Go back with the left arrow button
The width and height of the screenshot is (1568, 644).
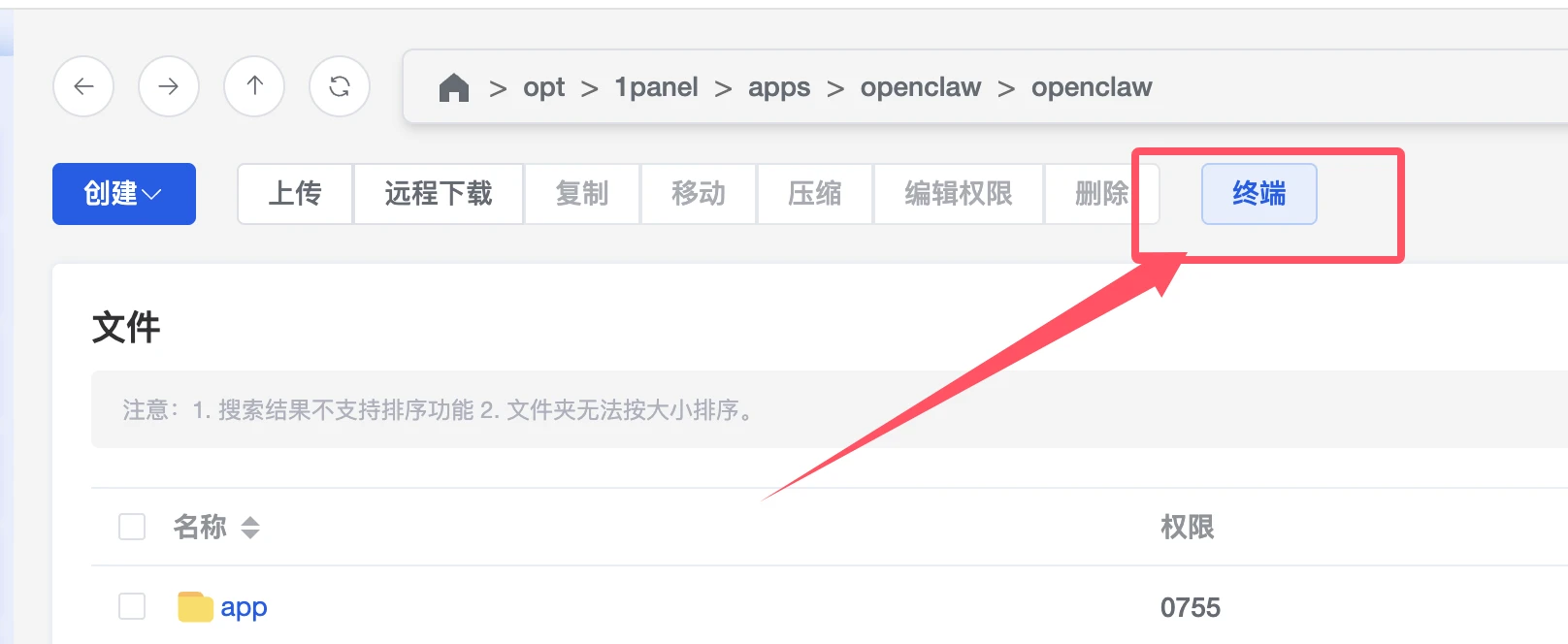click(83, 86)
